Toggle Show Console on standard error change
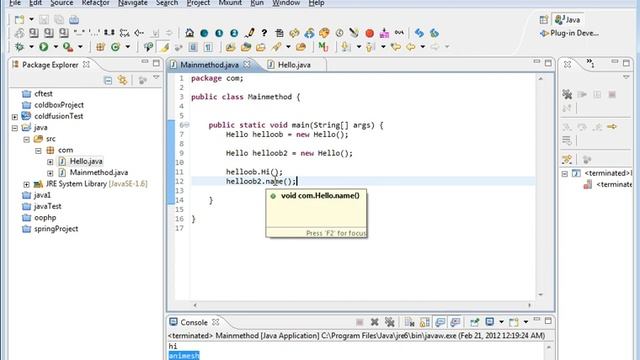 (x=455, y=322)
